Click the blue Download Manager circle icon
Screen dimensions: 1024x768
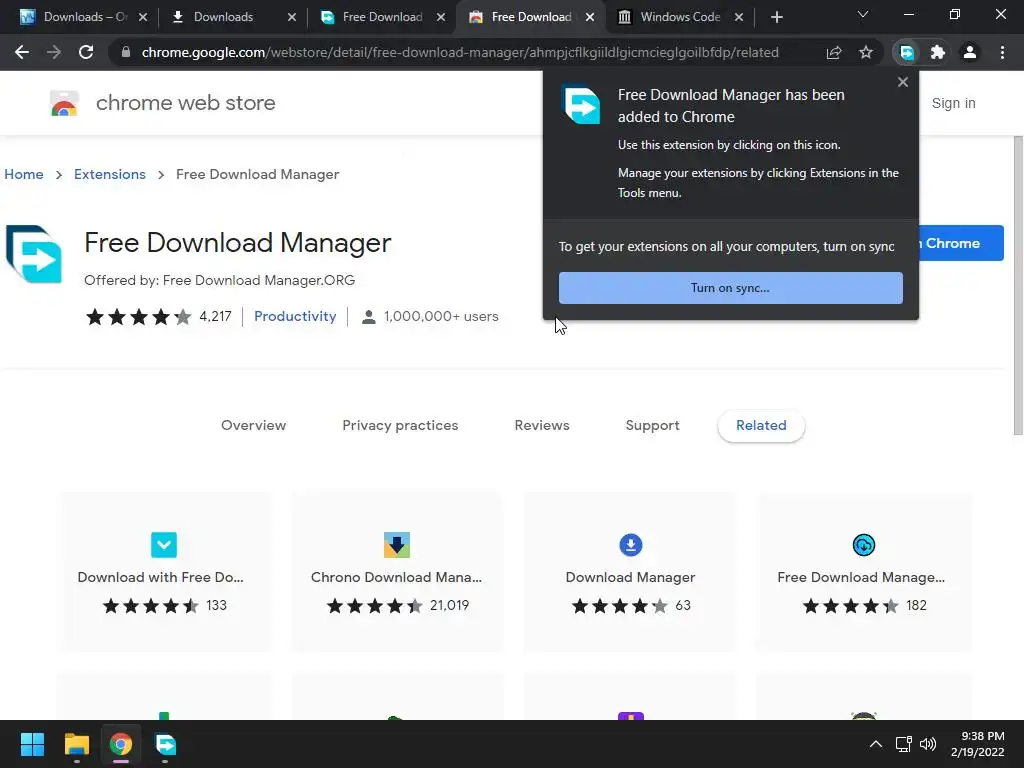point(630,545)
